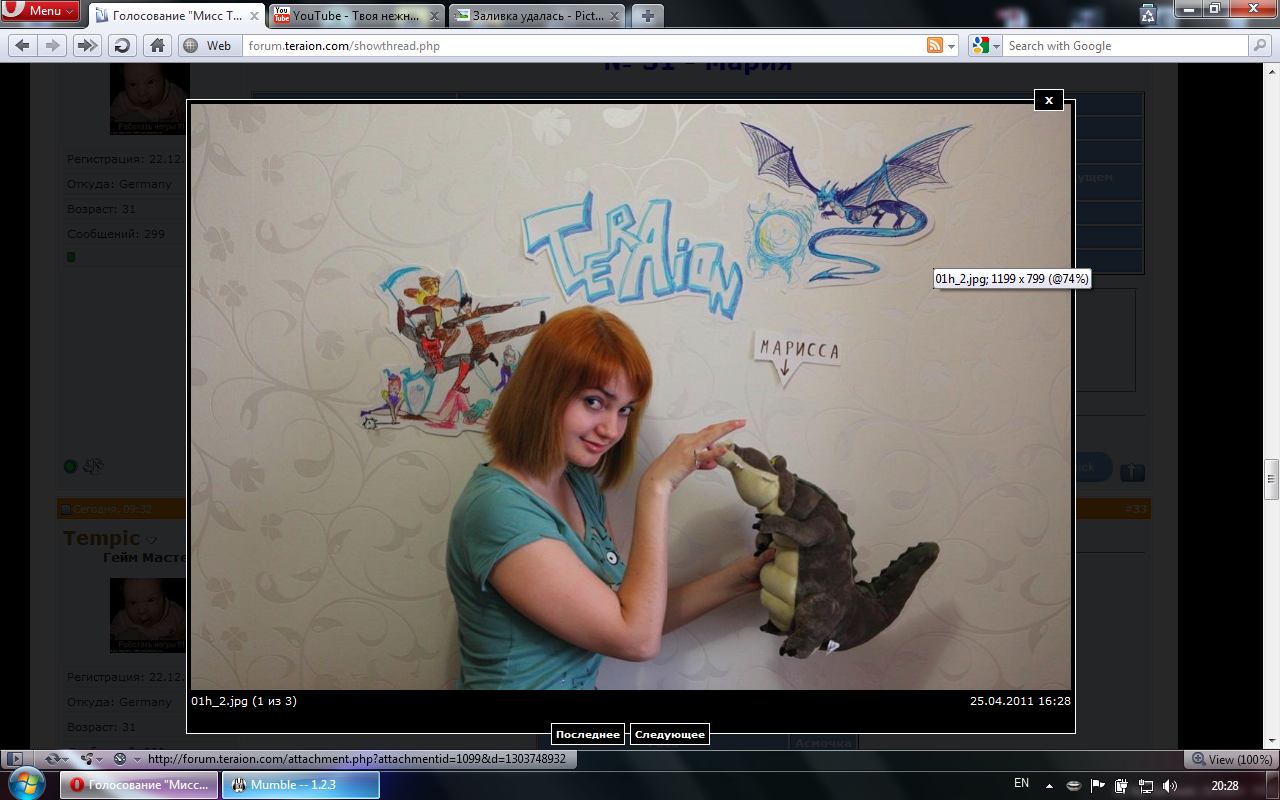
Task: Click the Откуда: Germany text in upper post
Action: coord(119,184)
